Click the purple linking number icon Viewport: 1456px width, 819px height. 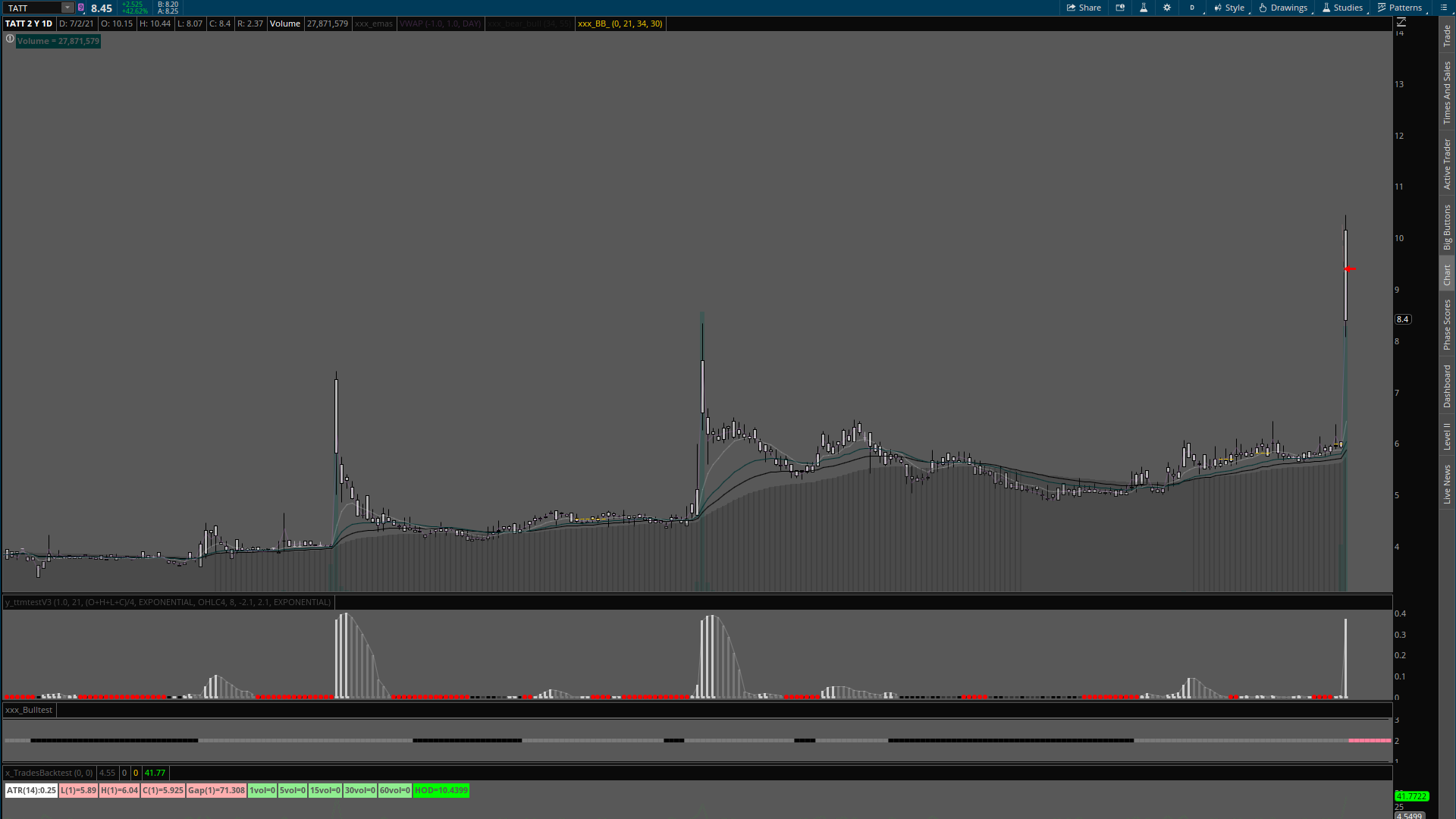pos(81,8)
